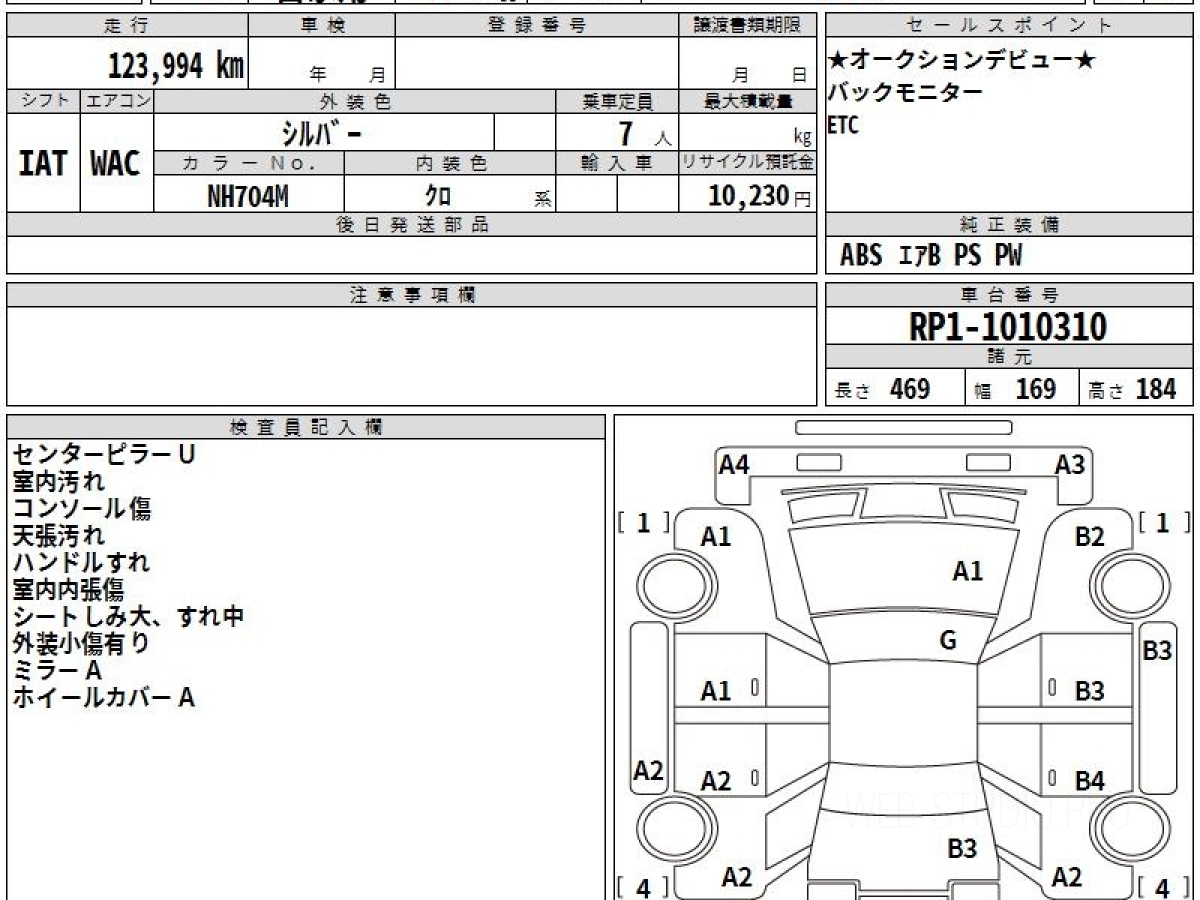Click the 純正装備 heading
This screenshot has height=900, width=1200.
[1009, 225]
